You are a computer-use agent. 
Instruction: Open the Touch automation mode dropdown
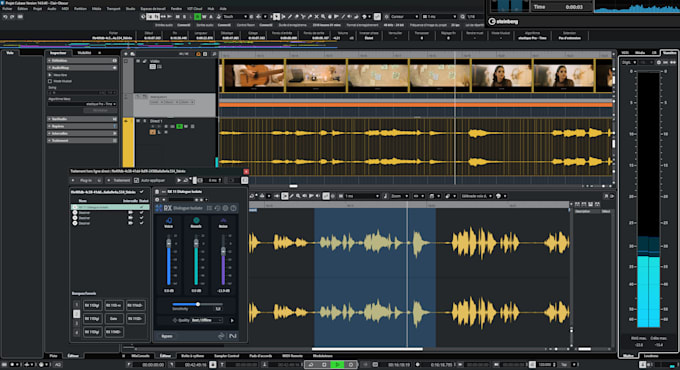point(235,16)
